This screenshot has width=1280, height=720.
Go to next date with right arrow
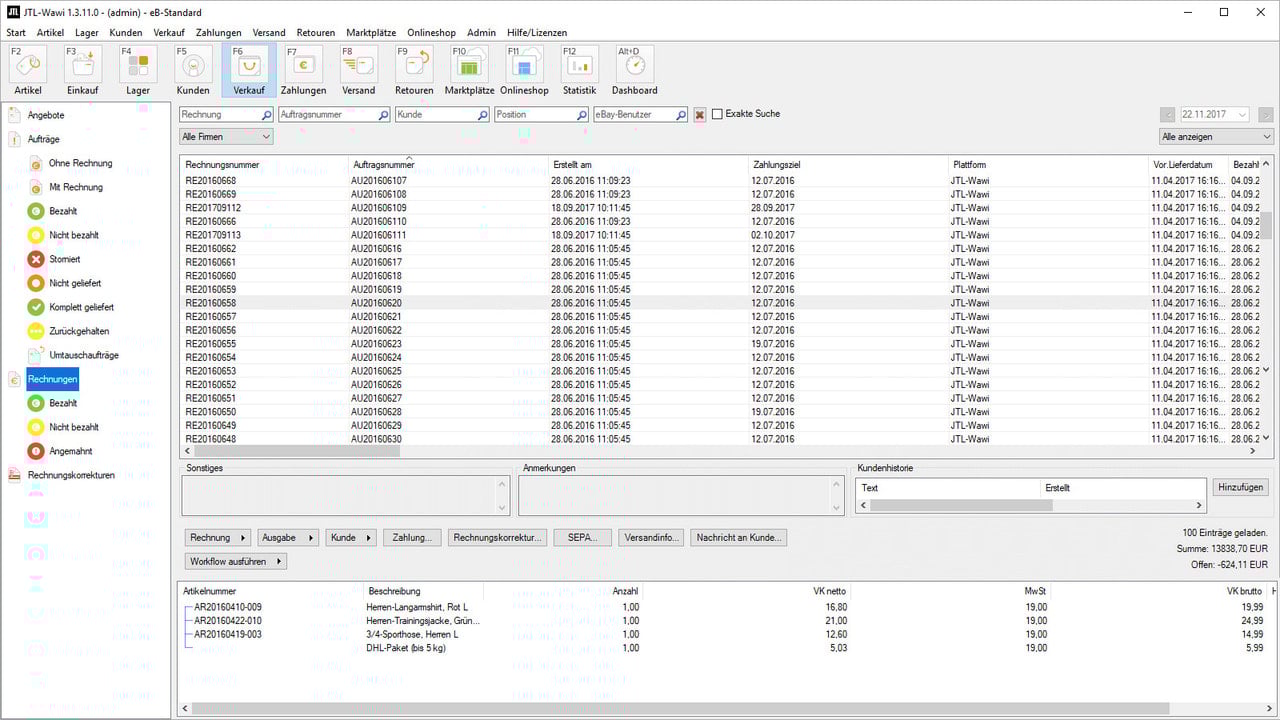pos(1265,115)
